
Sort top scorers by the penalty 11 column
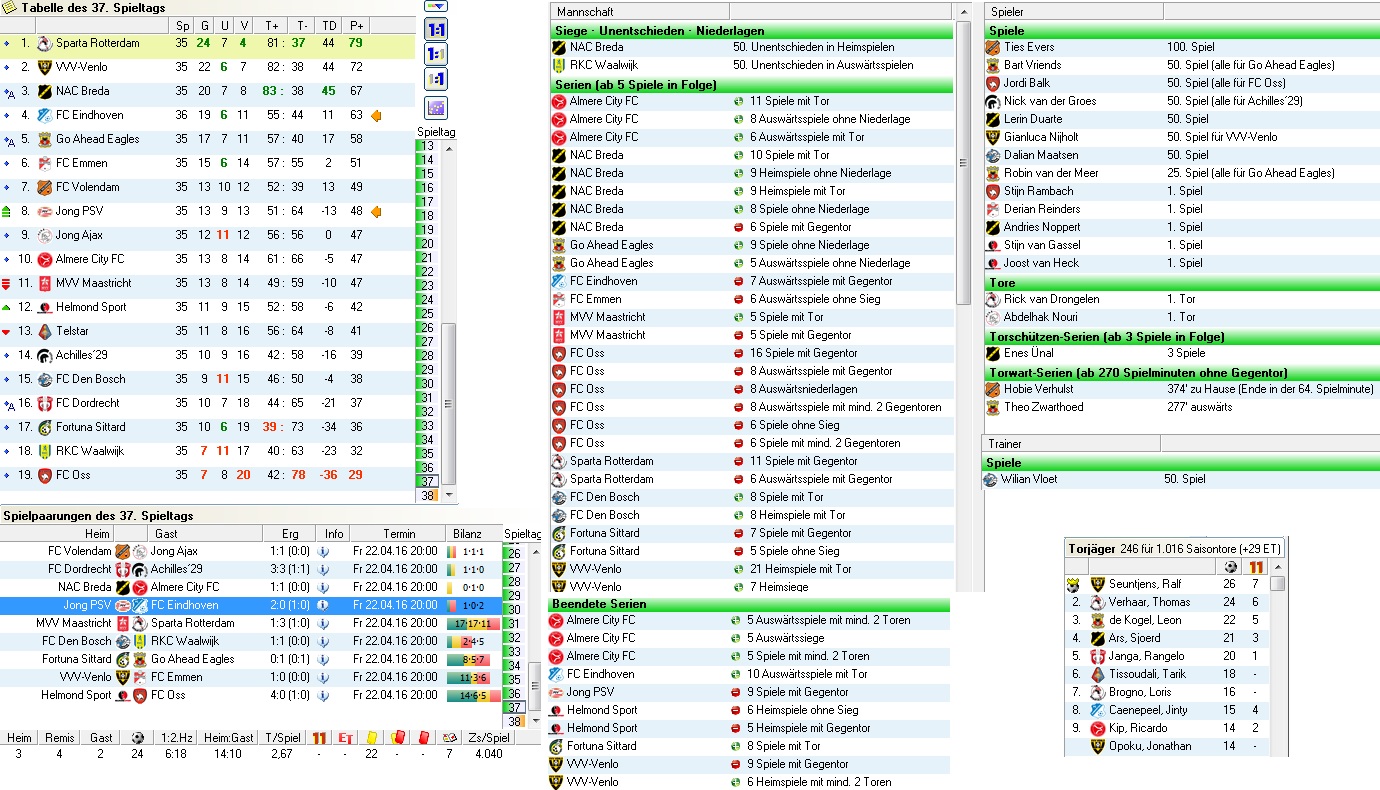pyautogui.click(x=1256, y=567)
